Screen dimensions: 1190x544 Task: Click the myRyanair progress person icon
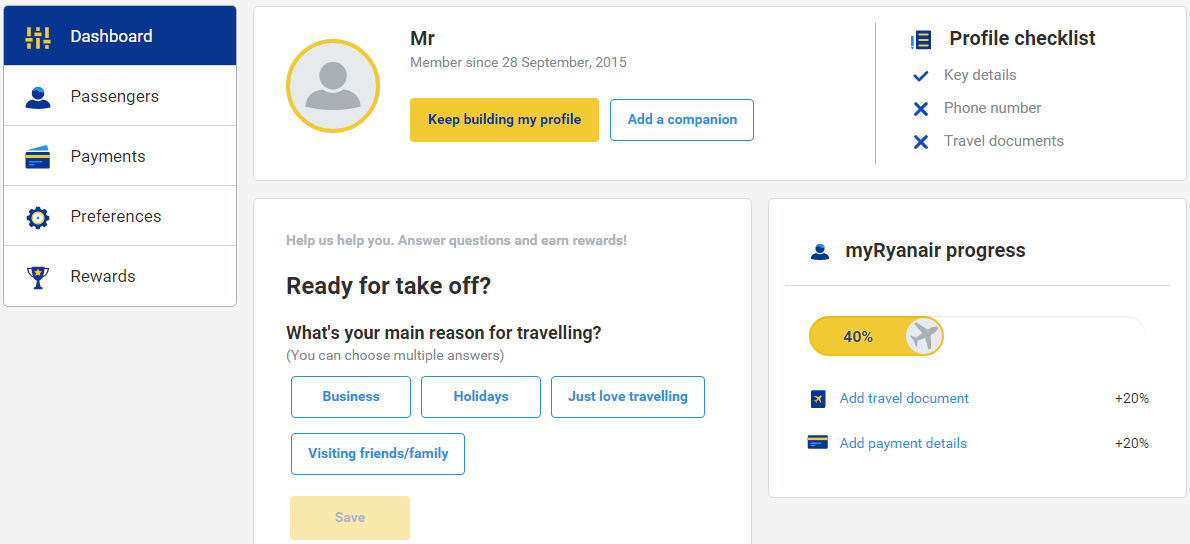tap(820, 251)
